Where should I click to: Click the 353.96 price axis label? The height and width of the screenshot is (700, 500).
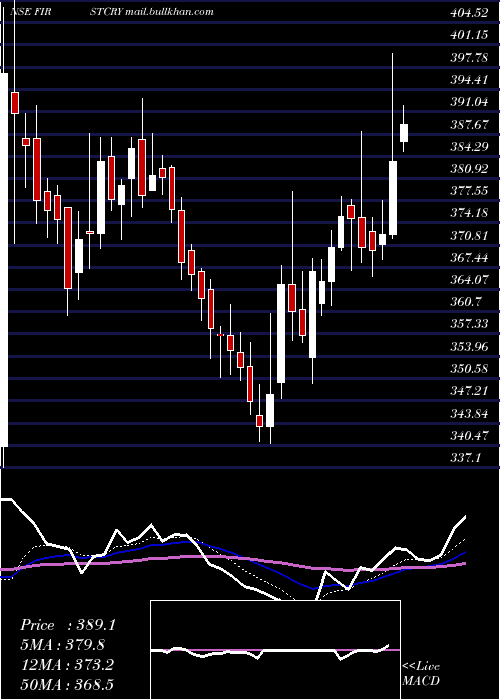coord(469,346)
